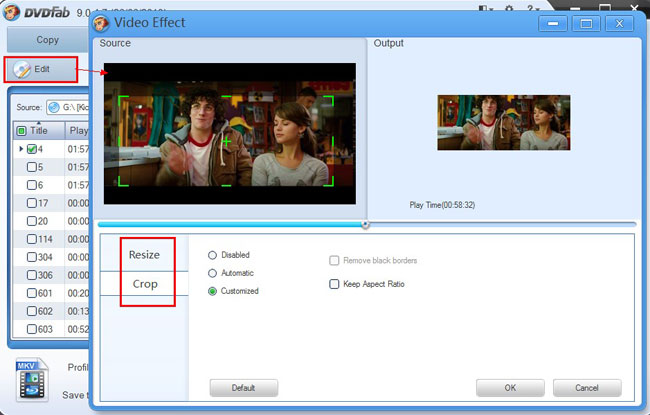Click the bottom-right green crop corner handle
Image resolution: width=650 pixels, height=415 pixels.
click(329, 181)
